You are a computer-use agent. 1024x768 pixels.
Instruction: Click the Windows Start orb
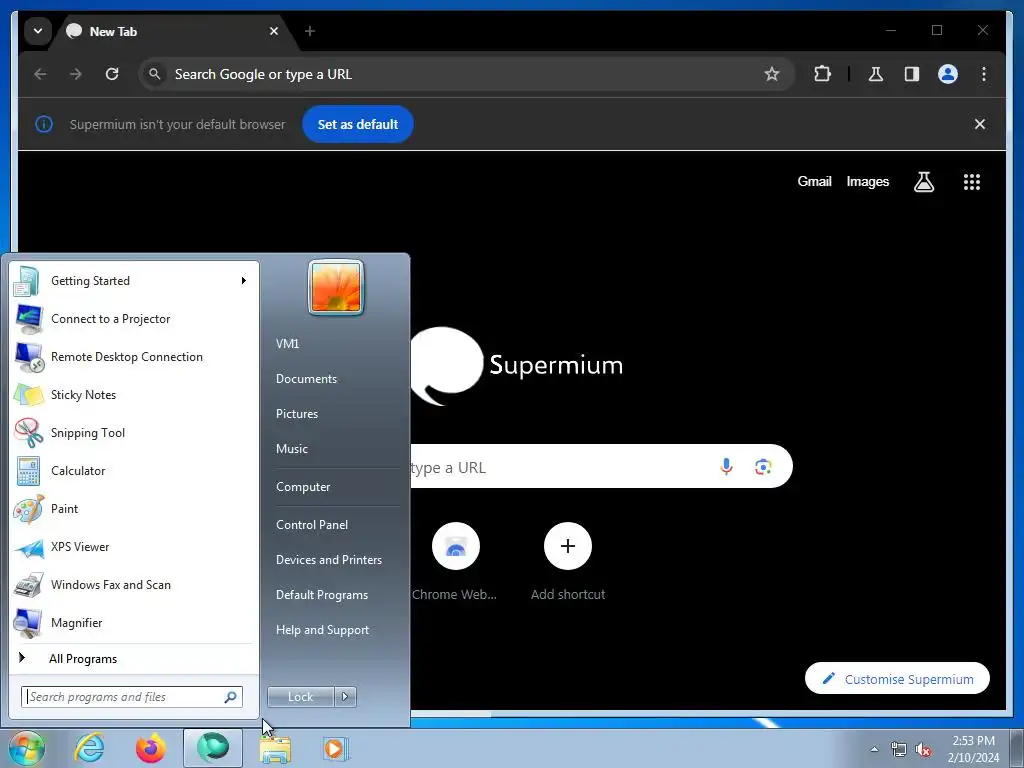click(x=27, y=748)
